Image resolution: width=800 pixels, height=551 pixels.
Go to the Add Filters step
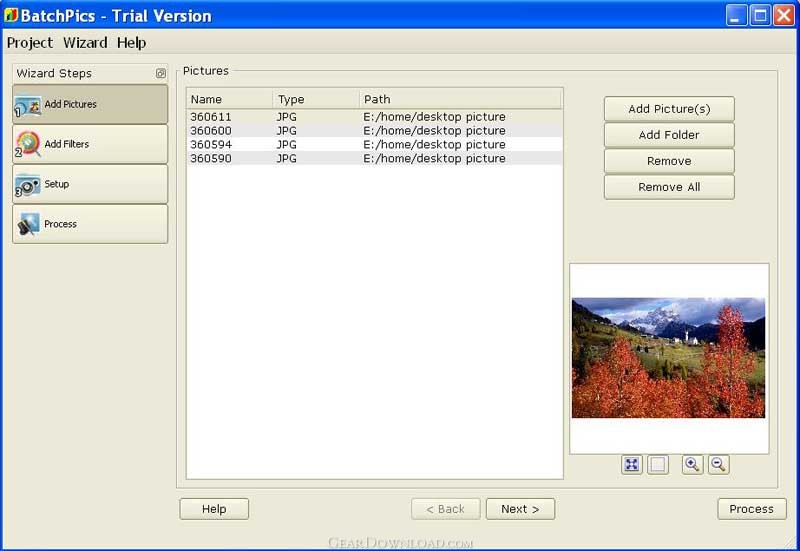[x=90, y=144]
